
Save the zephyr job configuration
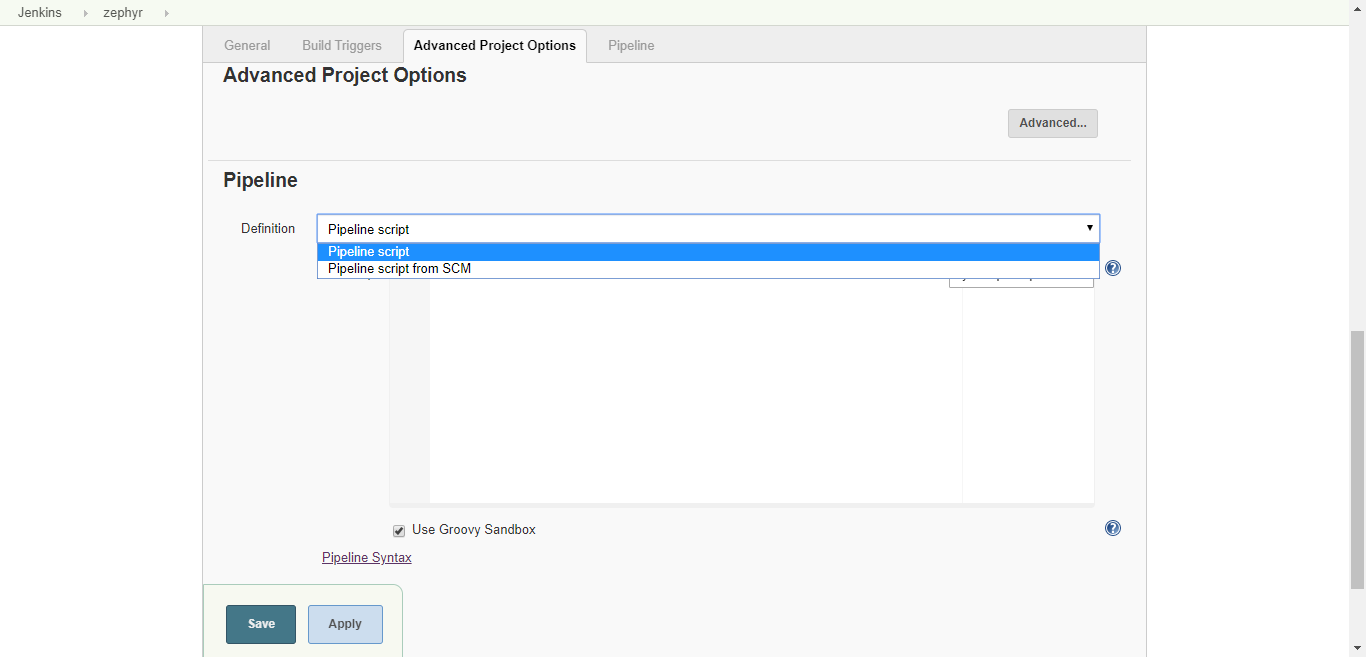[260, 623]
